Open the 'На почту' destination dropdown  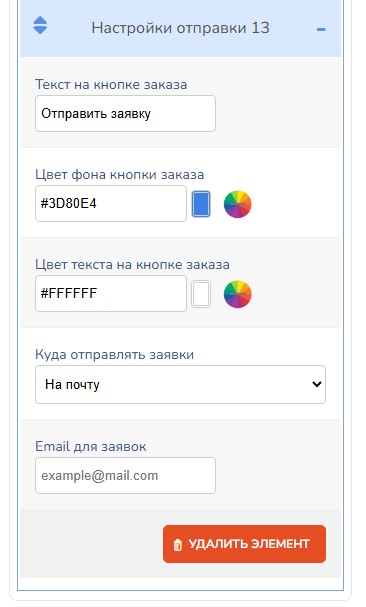point(180,384)
